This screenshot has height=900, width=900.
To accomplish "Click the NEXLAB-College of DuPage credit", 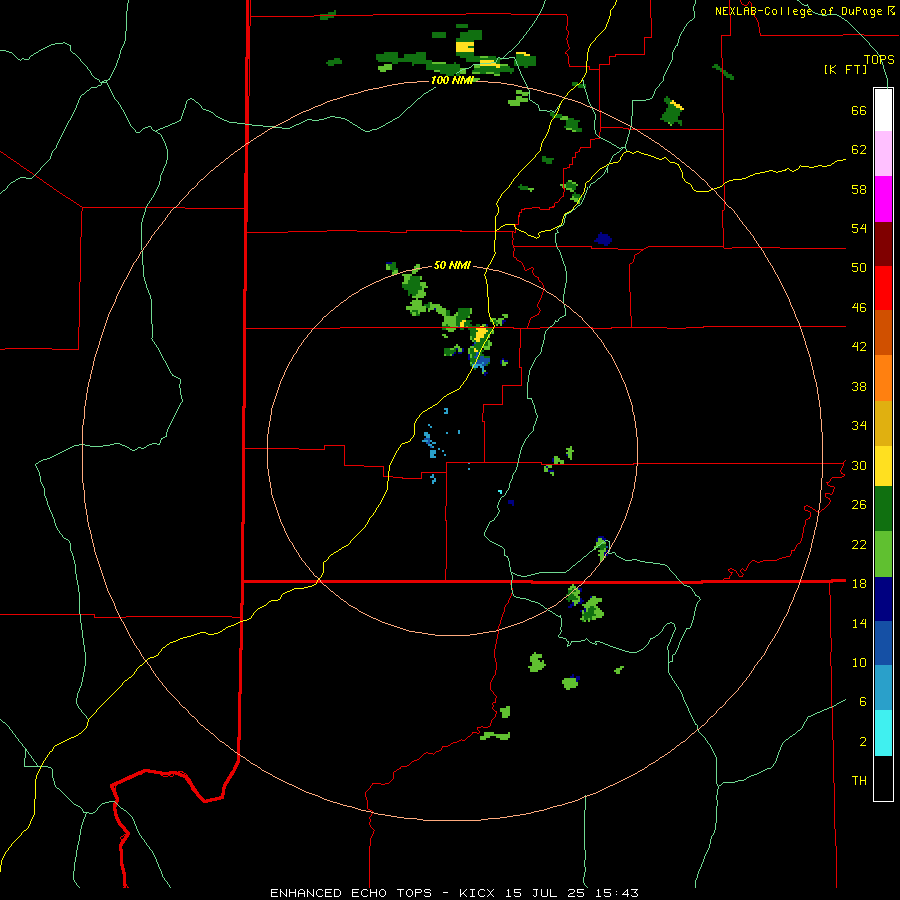I will [805, 11].
